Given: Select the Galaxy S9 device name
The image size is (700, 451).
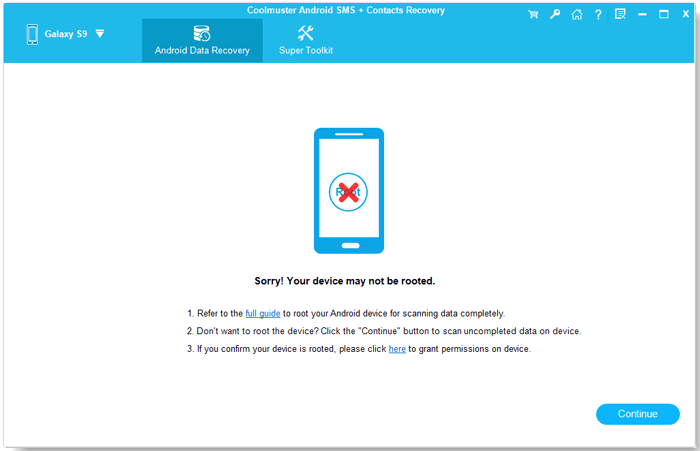Looking at the screenshot, I should coord(66,34).
